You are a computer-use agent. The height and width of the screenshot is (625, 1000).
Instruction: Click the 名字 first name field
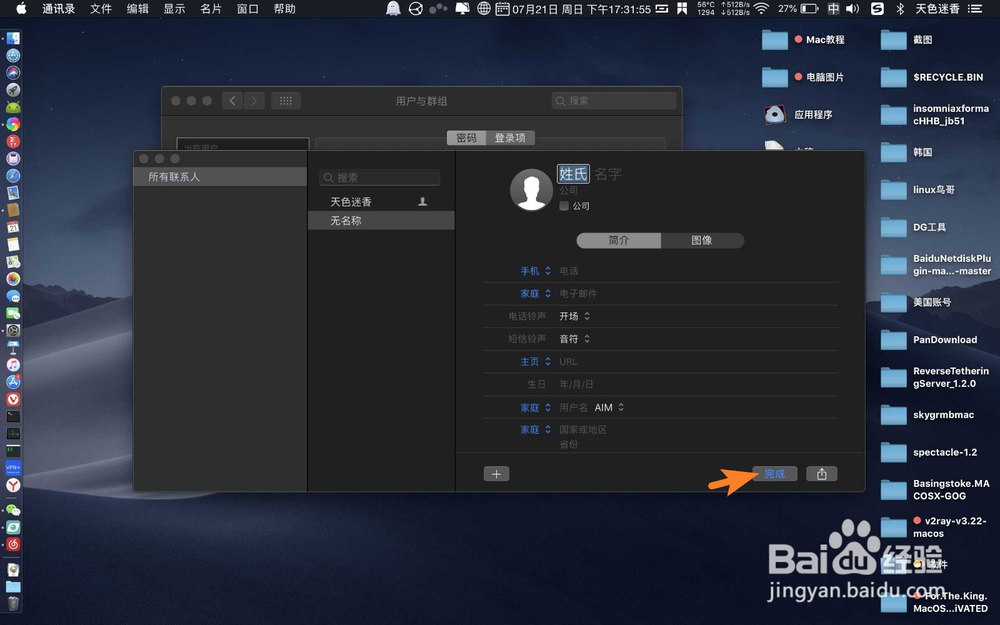coord(608,173)
